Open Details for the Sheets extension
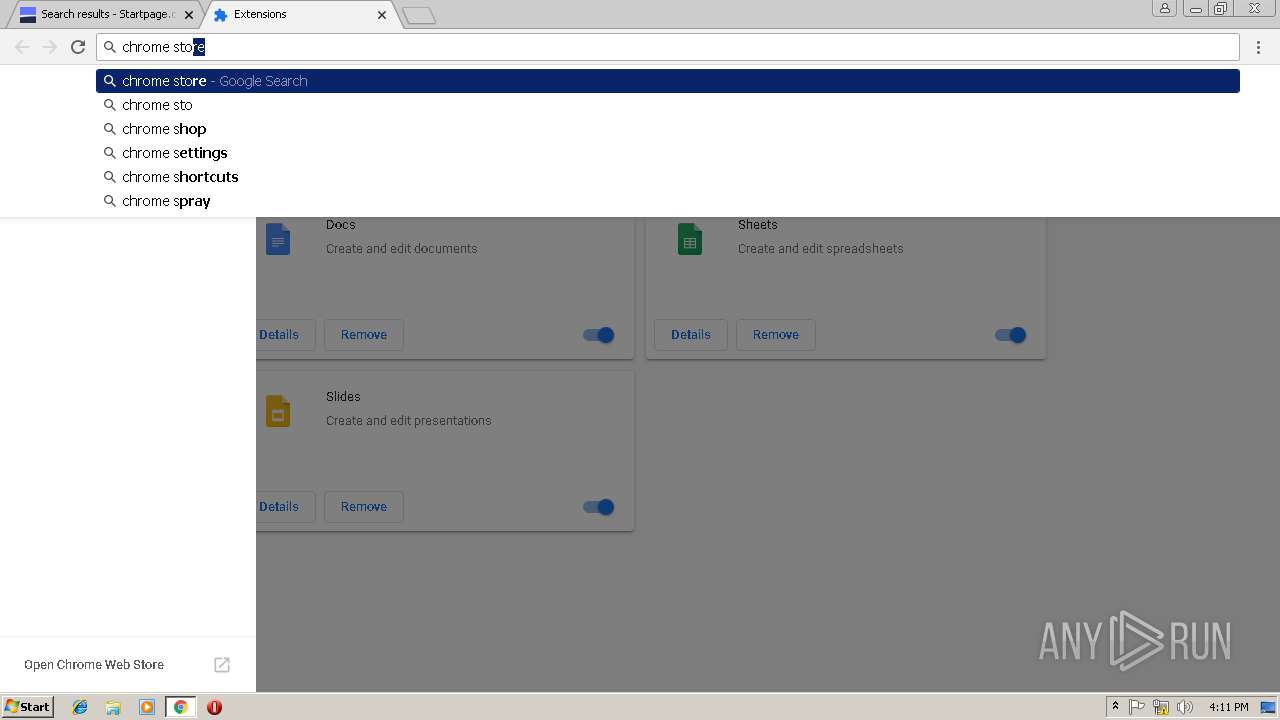 pos(691,335)
